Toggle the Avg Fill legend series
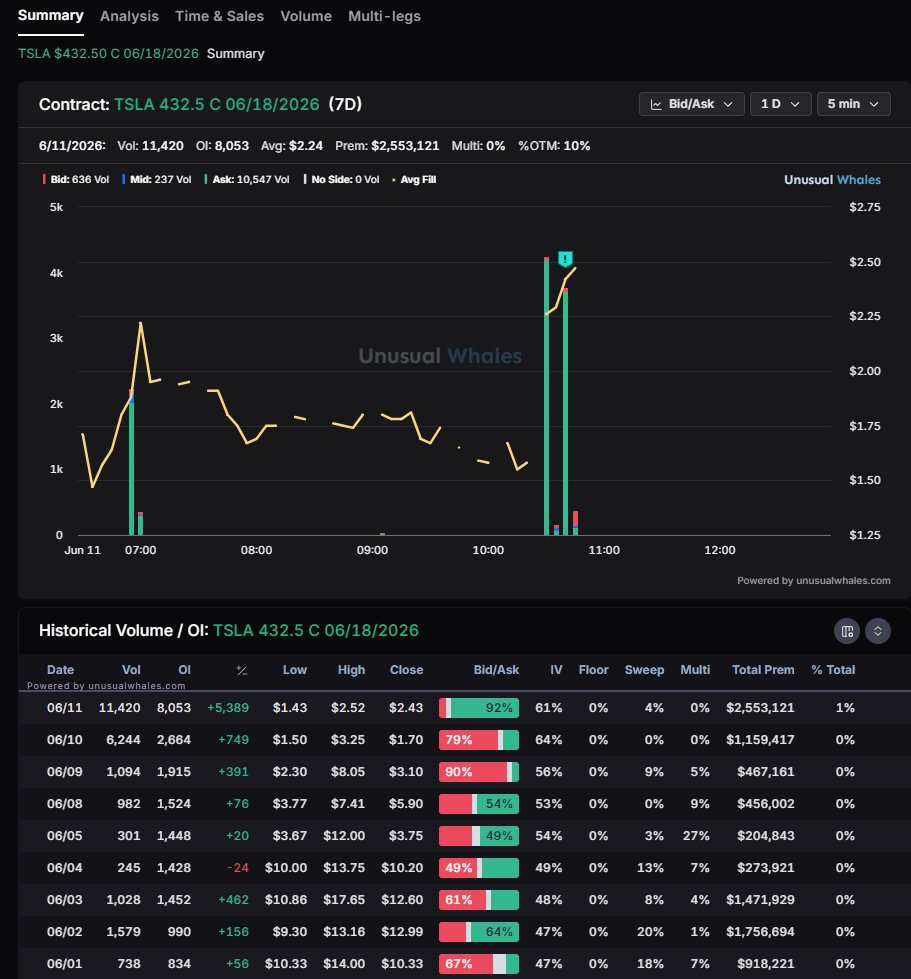Image resolution: width=911 pixels, height=979 pixels. (x=414, y=180)
